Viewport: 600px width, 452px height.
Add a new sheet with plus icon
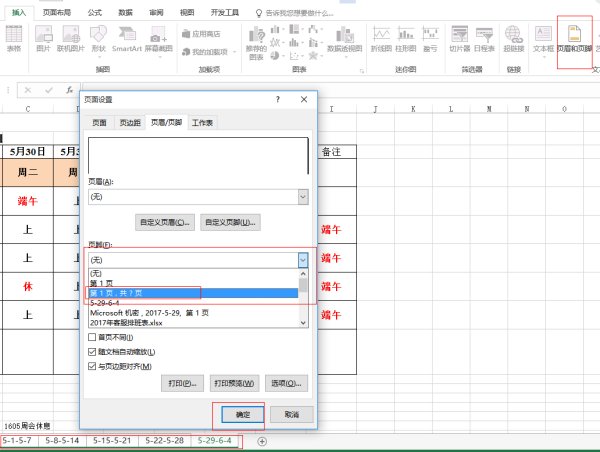(262, 441)
